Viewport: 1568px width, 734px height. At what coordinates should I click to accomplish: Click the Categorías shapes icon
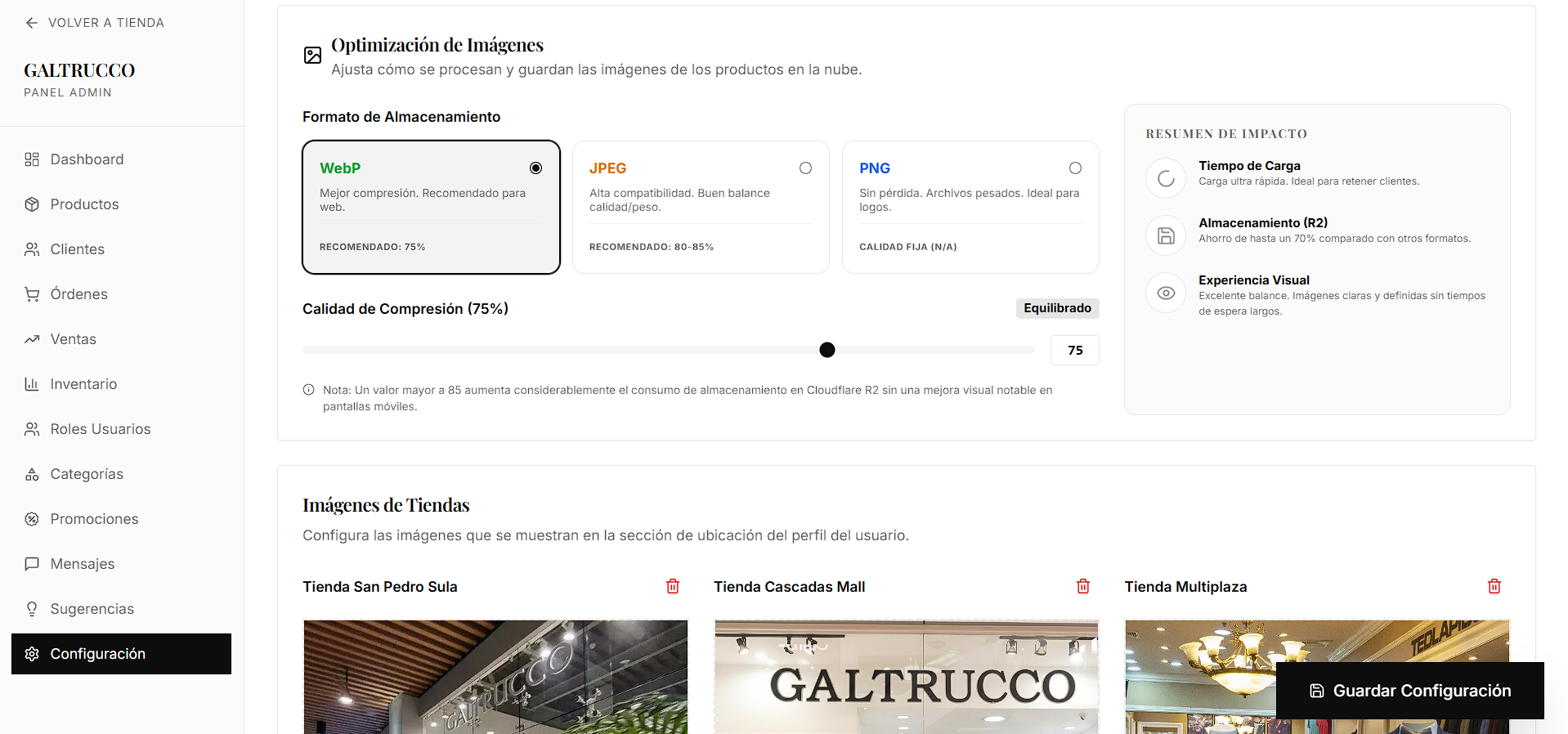pyautogui.click(x=32, y=474)
